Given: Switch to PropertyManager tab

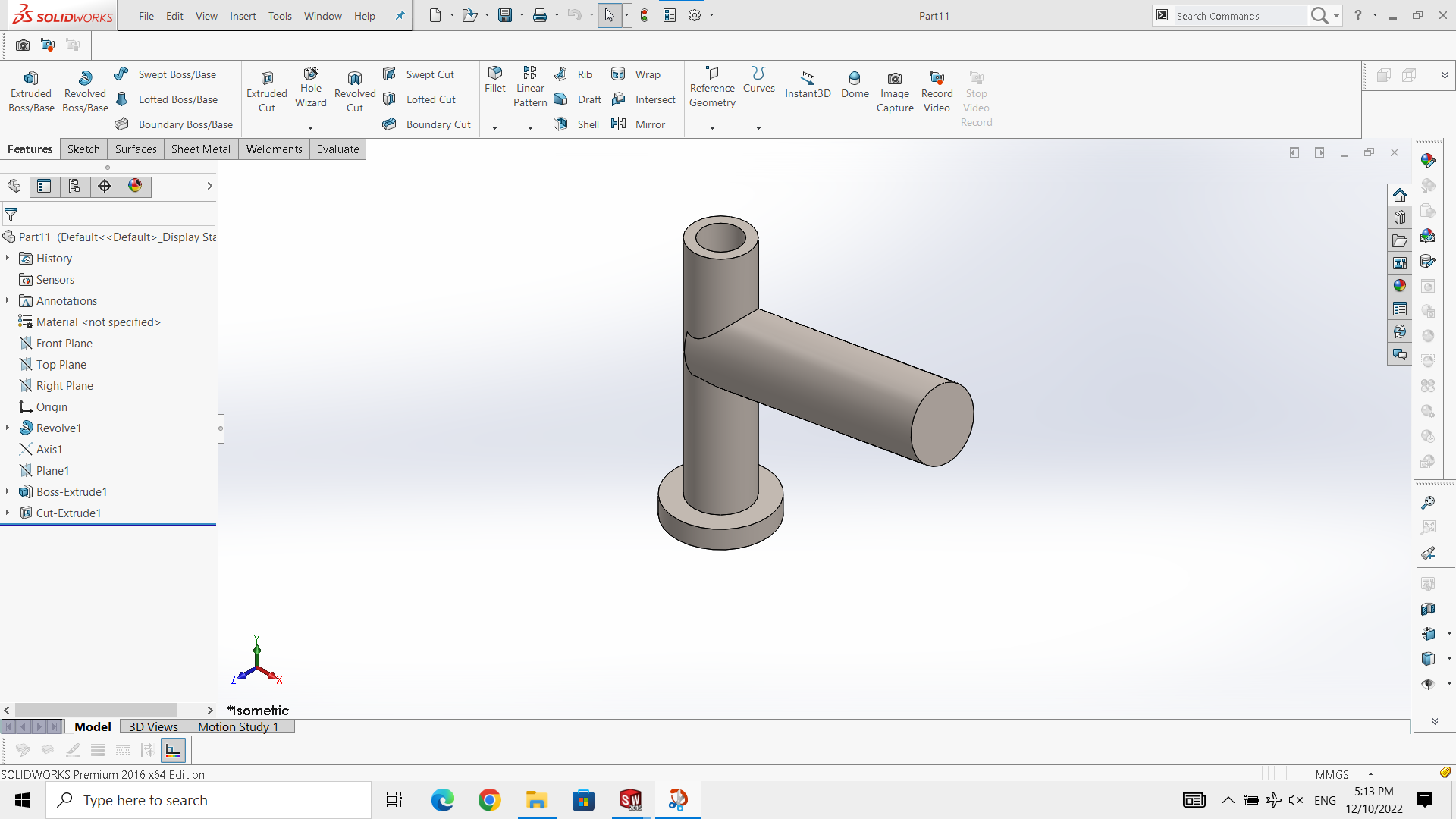Looking at the screenshot, I should [44, 187].
